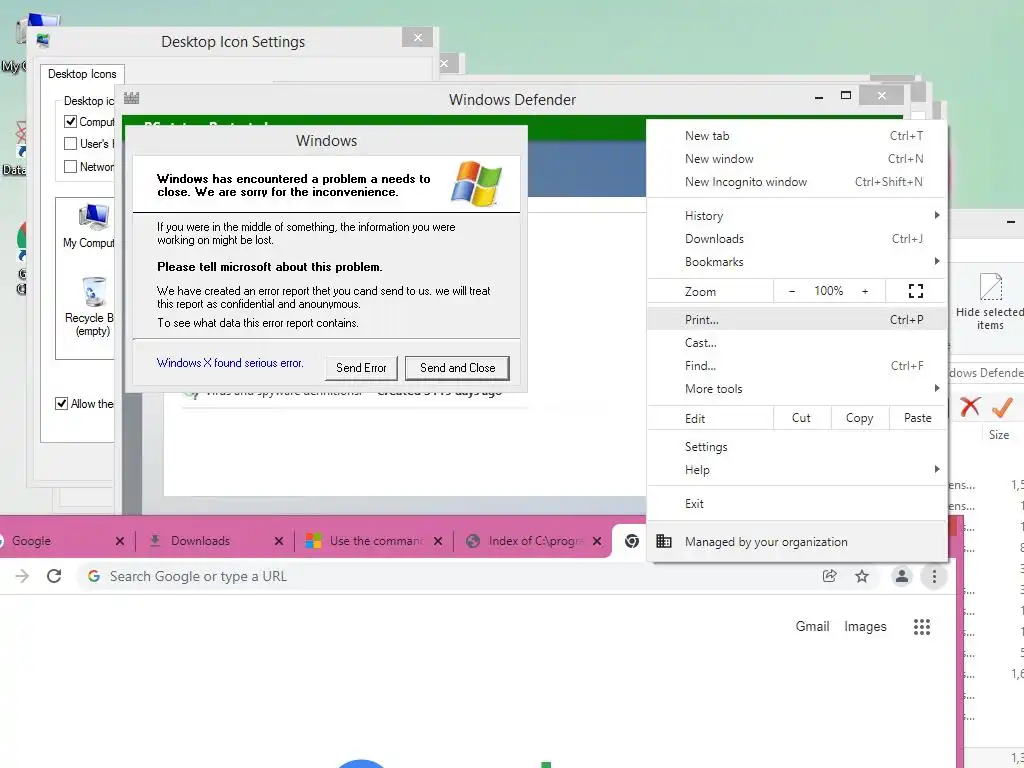1024x768 pixels.
Task: Click Paste in the Edit row
Action: [918, 418]
